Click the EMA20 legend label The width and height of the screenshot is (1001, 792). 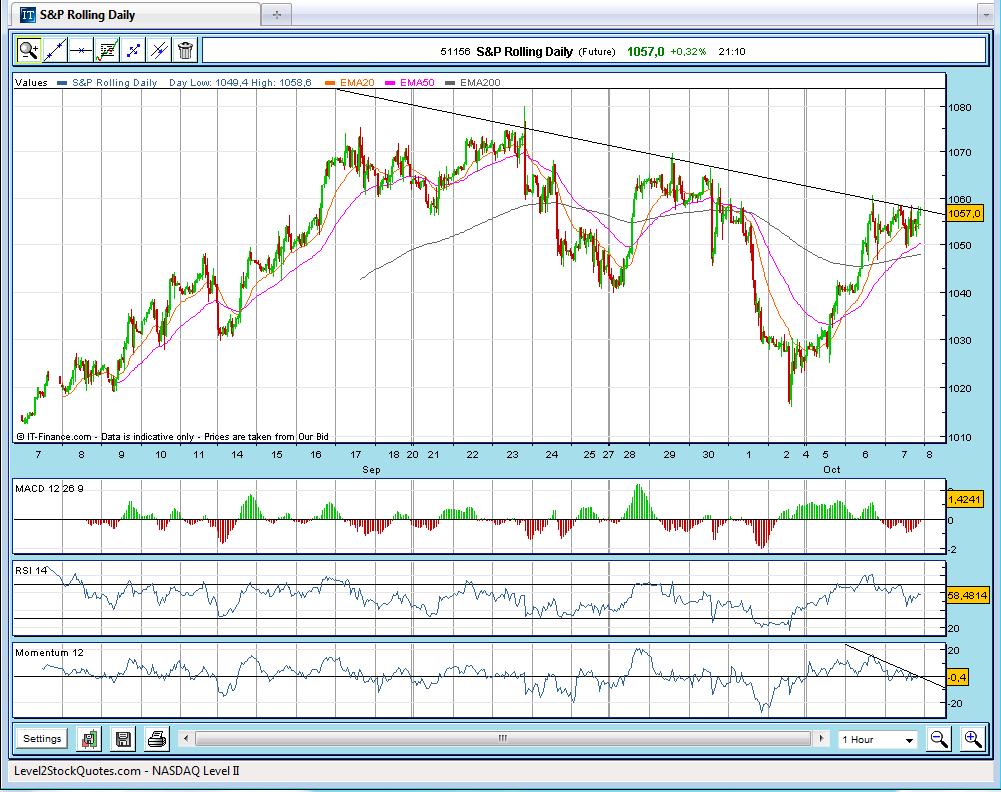pos(357,82)
